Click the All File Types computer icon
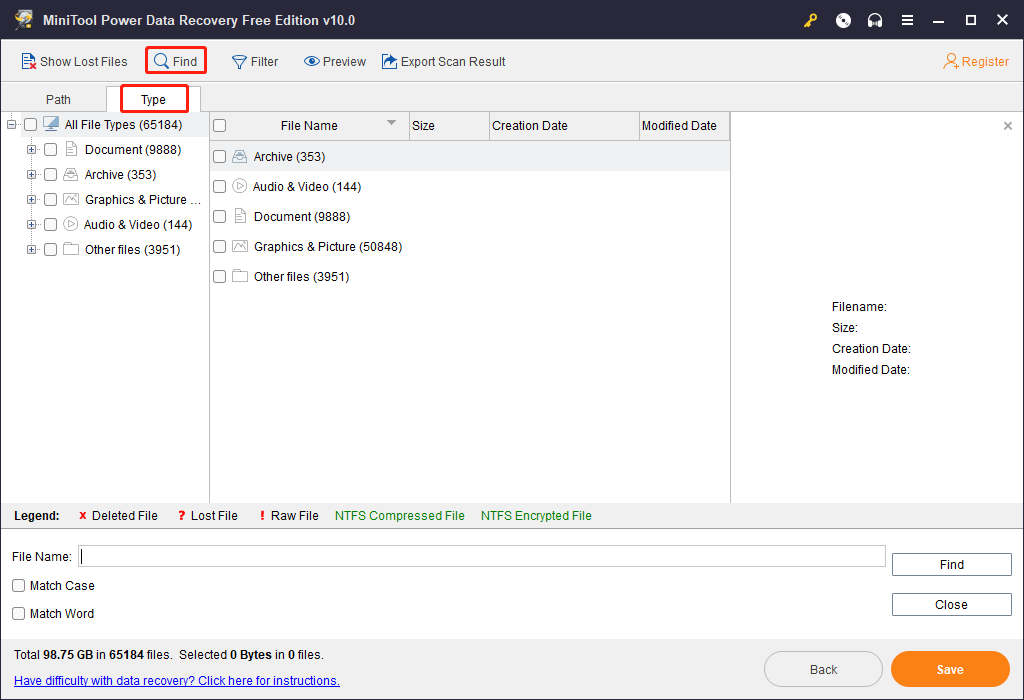This screenshot has height=700, width=1024. (51, 124)
